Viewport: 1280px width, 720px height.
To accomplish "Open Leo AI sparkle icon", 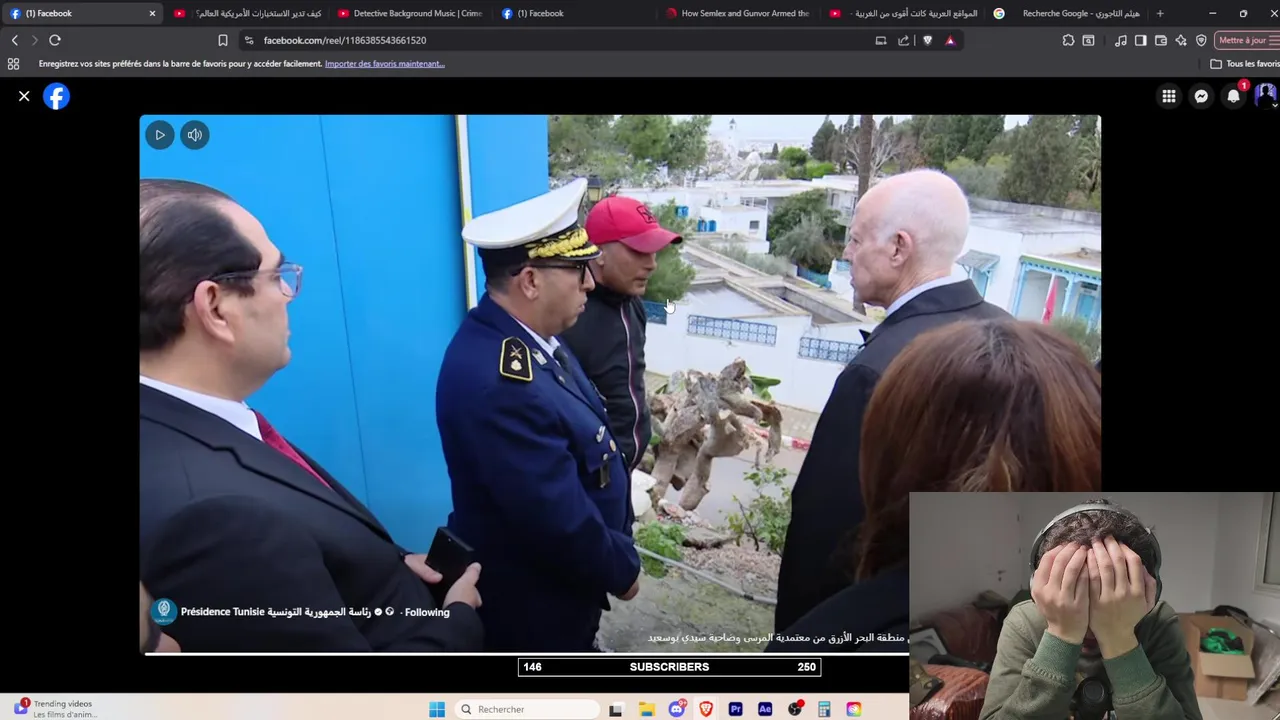I will pos(1181,40).
